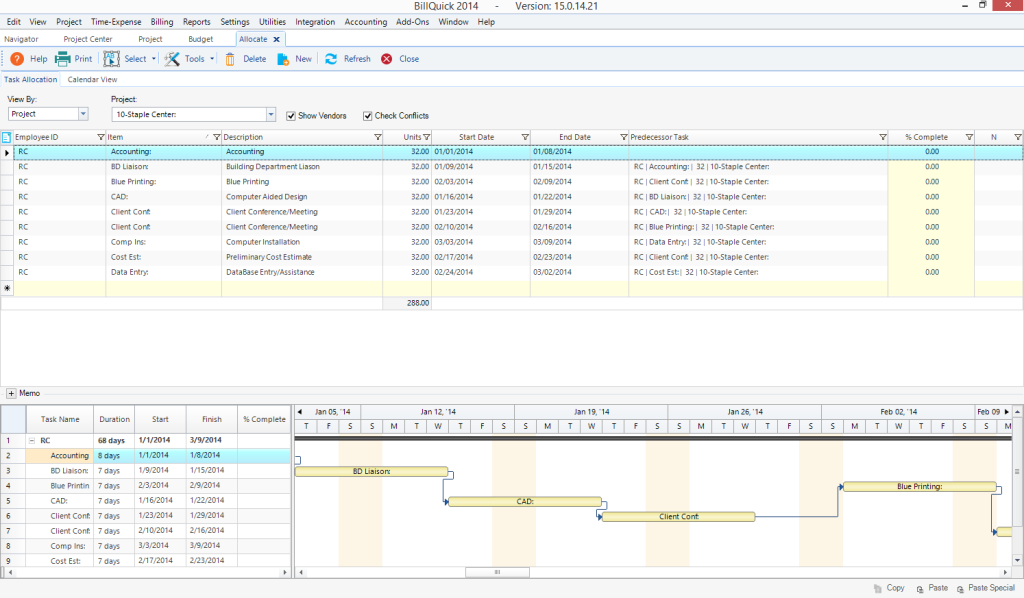Select the new-row asterisk marker in grid

(x=7, y=288)
